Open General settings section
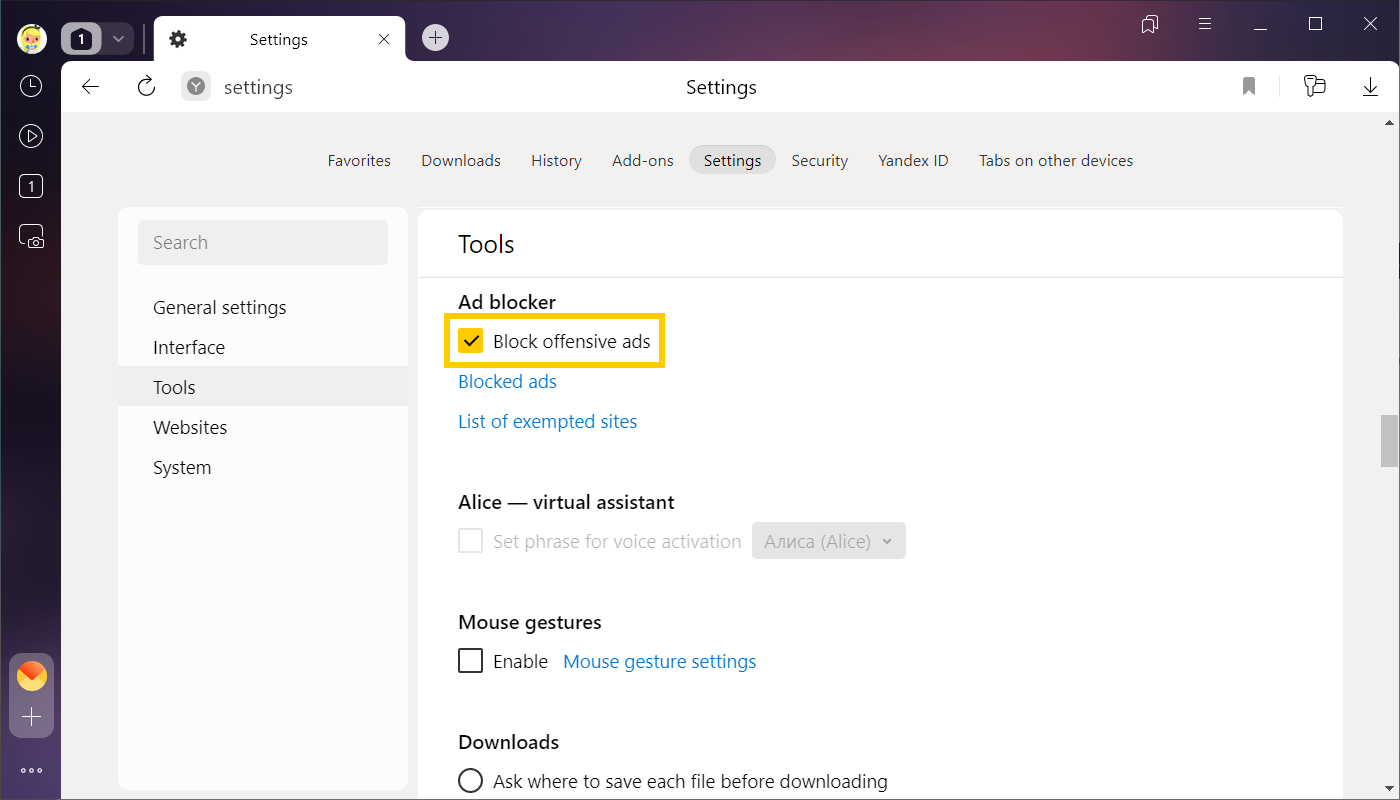 pos(263,307)
